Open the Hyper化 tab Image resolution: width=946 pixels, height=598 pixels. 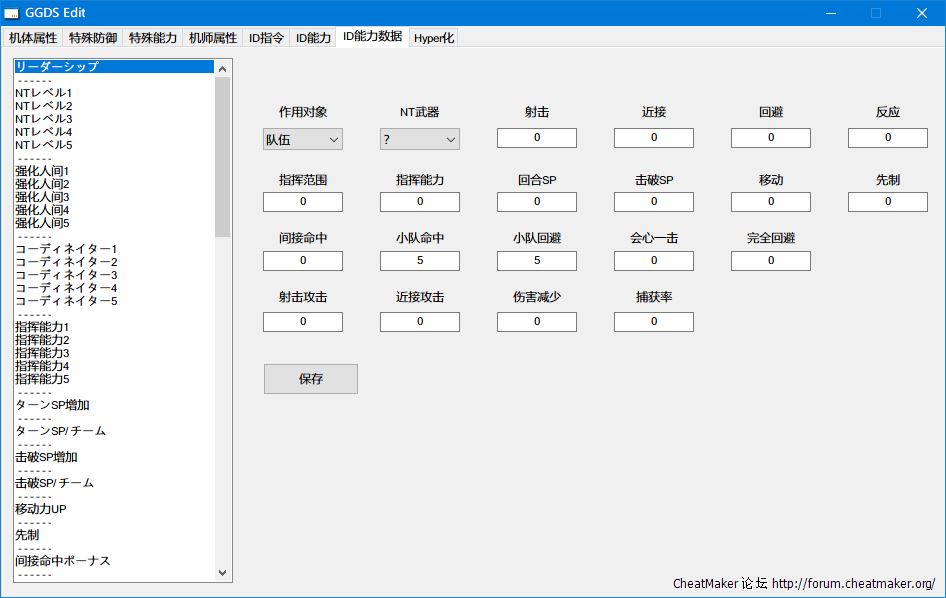tap(434, 38)
